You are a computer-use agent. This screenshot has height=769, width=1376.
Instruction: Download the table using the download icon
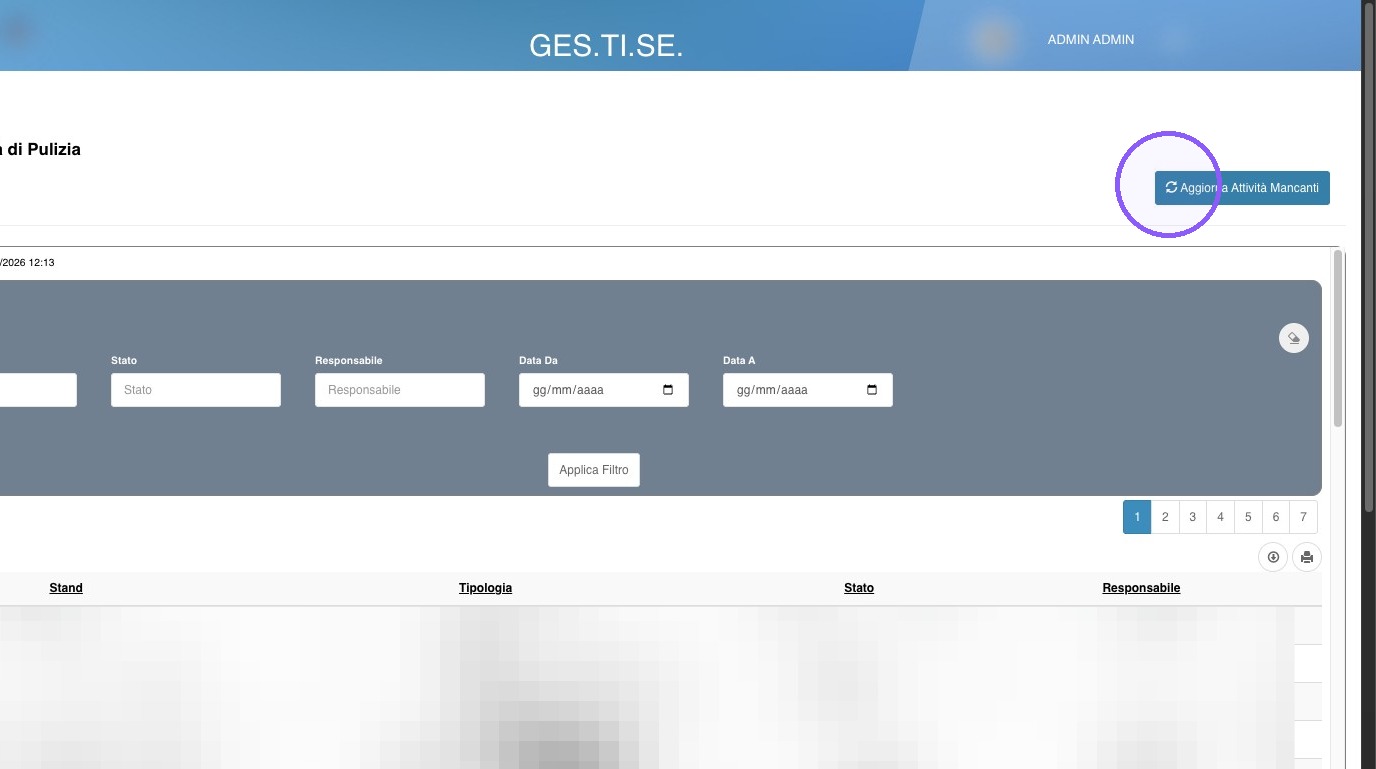1273,557
